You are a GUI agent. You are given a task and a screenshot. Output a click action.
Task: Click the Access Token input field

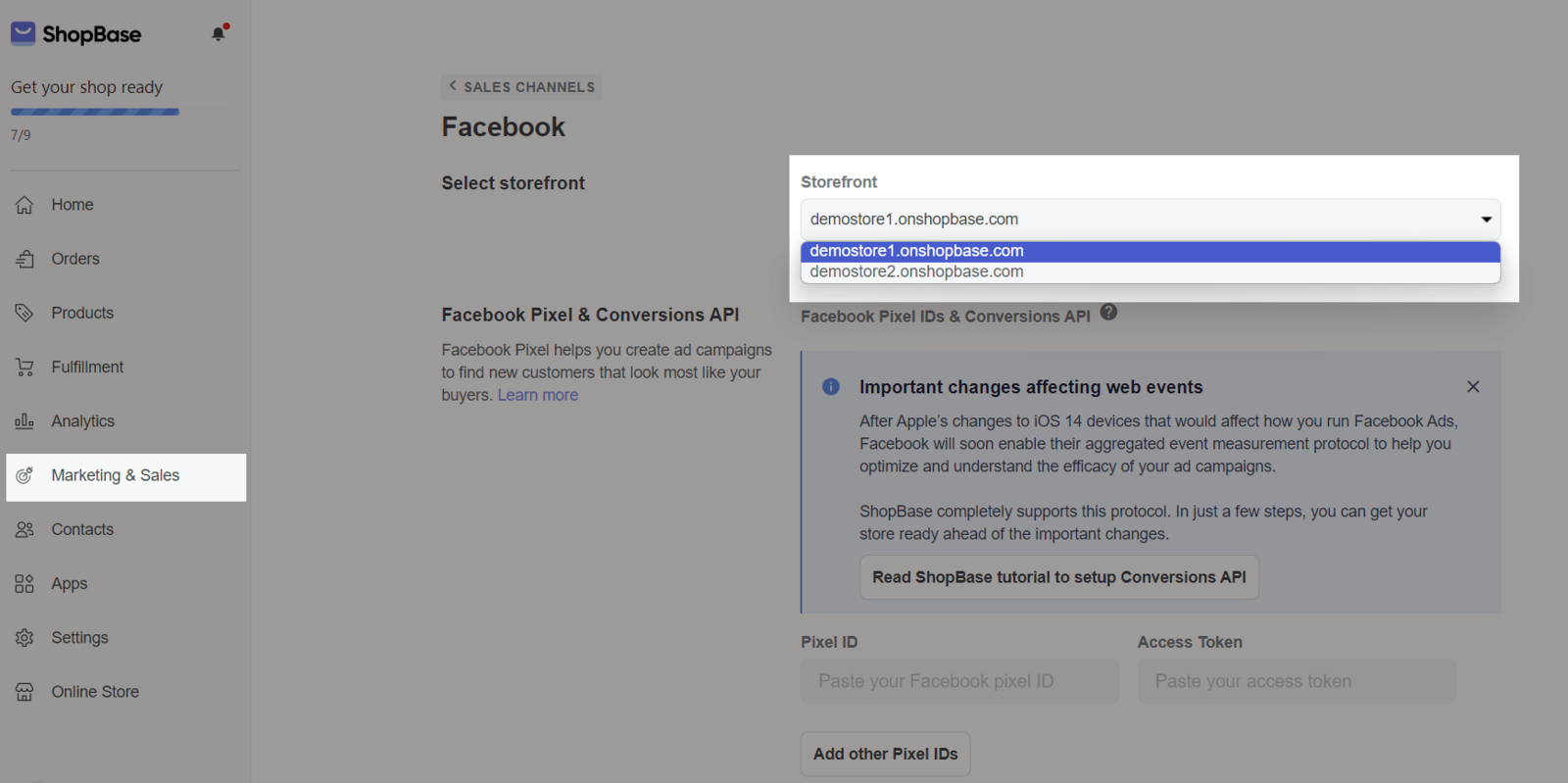[x=1297, y=681]
